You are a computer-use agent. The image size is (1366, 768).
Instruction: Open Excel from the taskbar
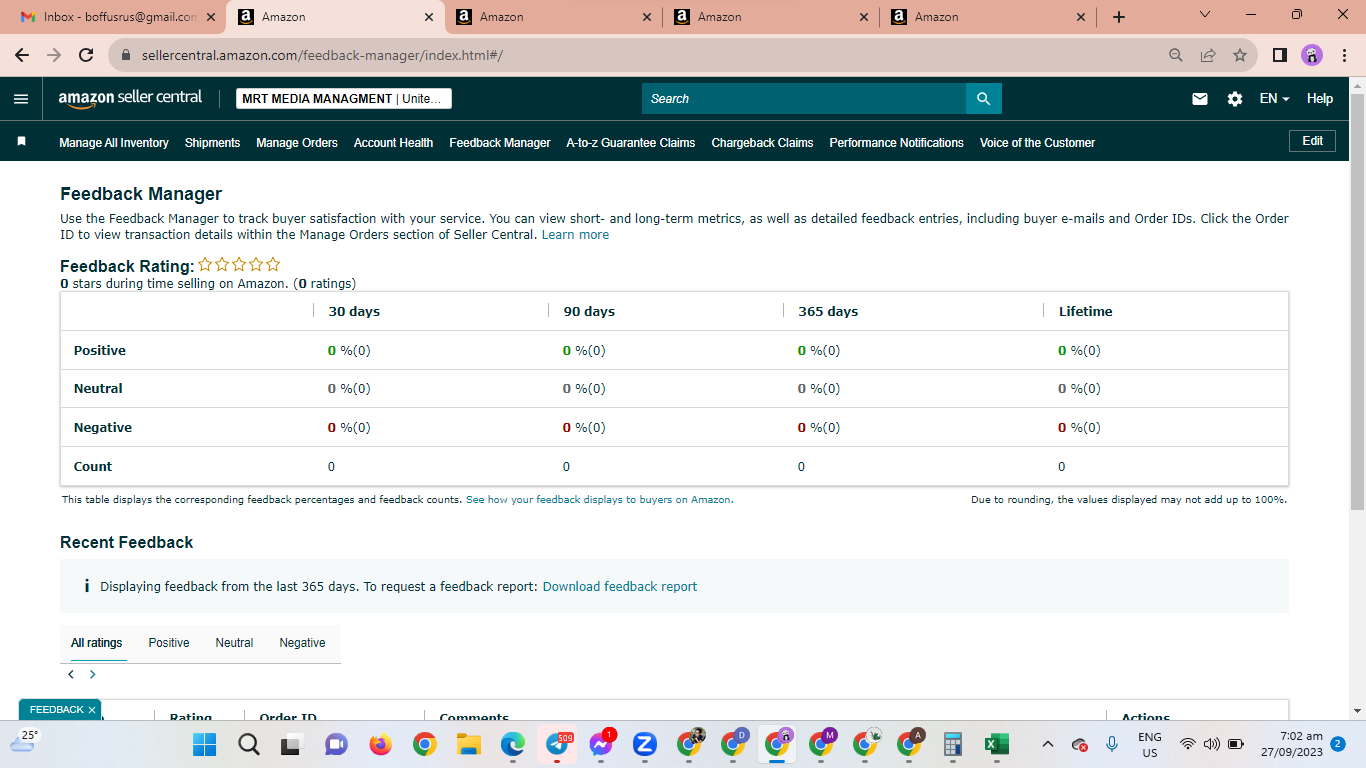996,744
